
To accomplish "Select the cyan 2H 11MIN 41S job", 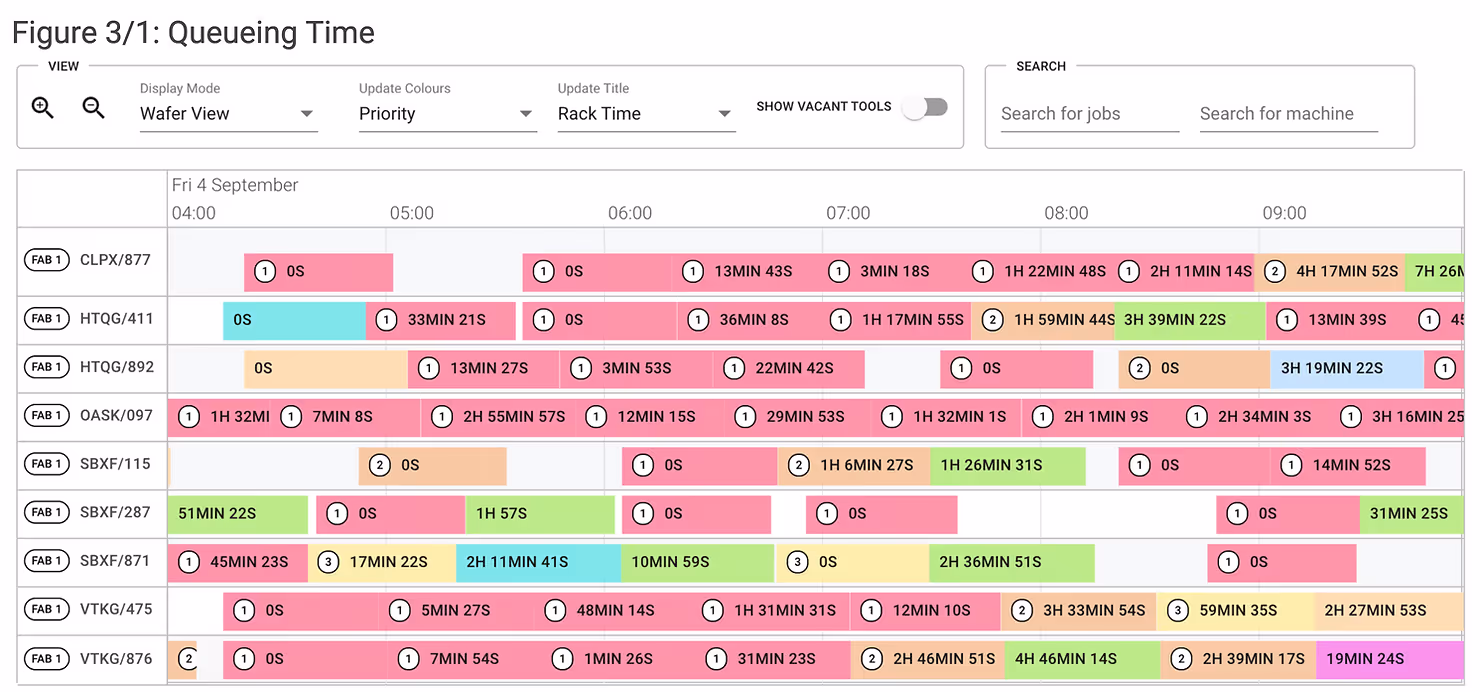I will [x=539, y=562].
